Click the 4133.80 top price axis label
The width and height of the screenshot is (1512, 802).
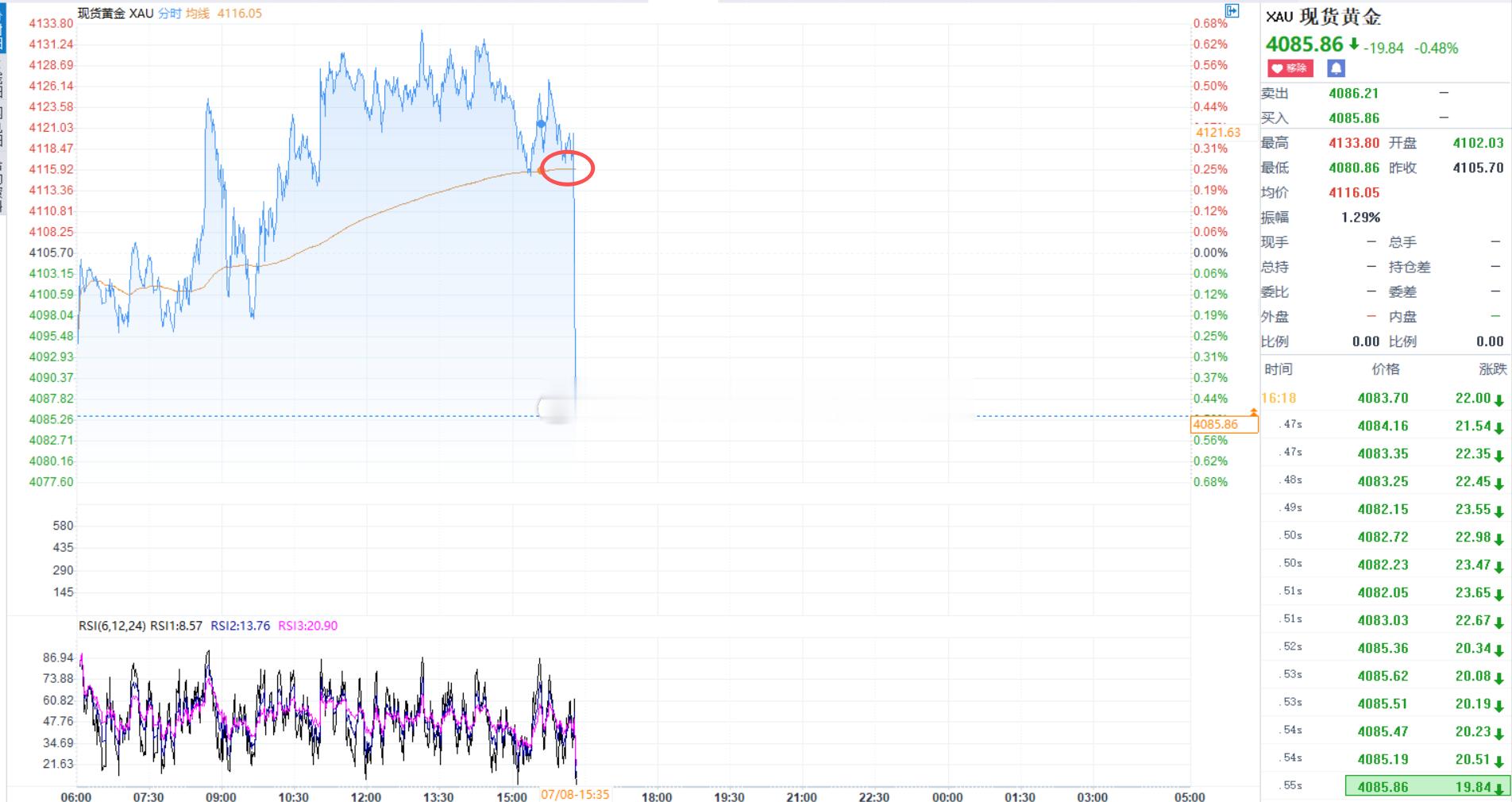point(51,24)
